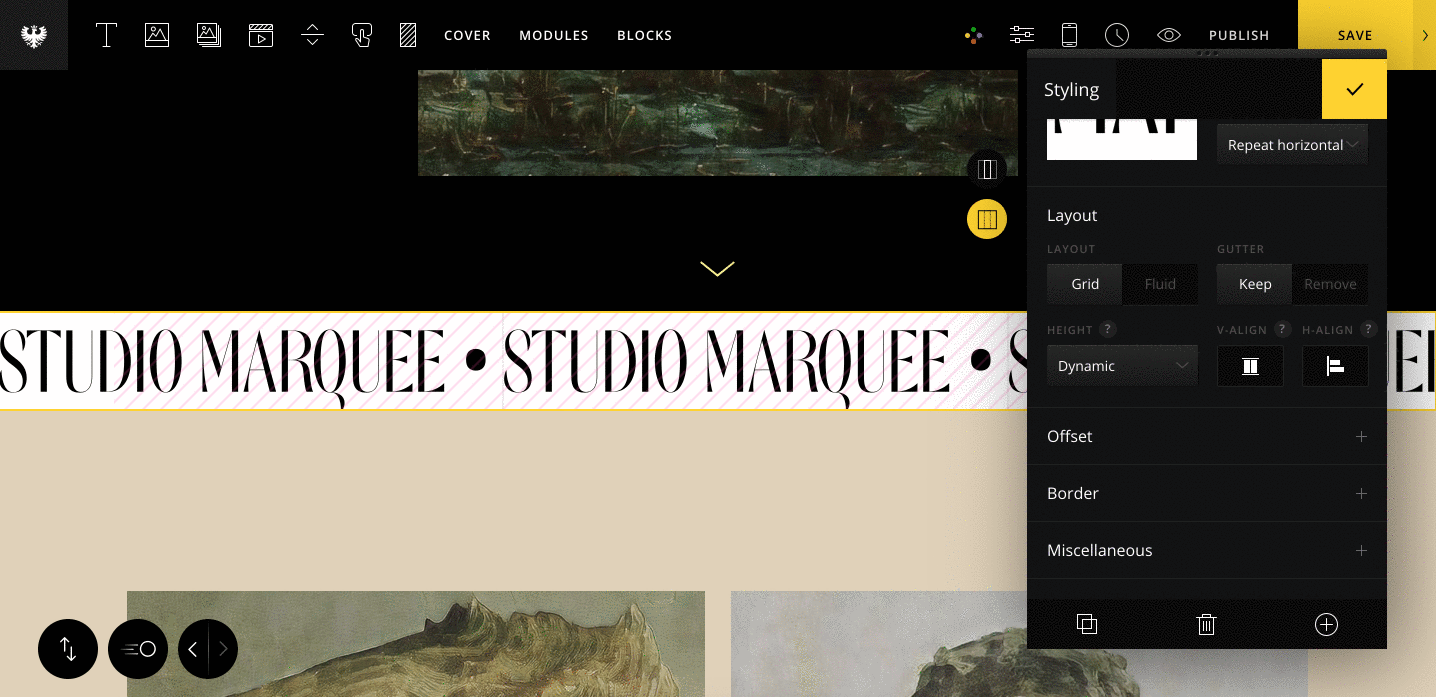Image resolution: width=1436 pixels, height=697 pixels.
Task: Add a text element from toolbar
Action: (106, 35)
